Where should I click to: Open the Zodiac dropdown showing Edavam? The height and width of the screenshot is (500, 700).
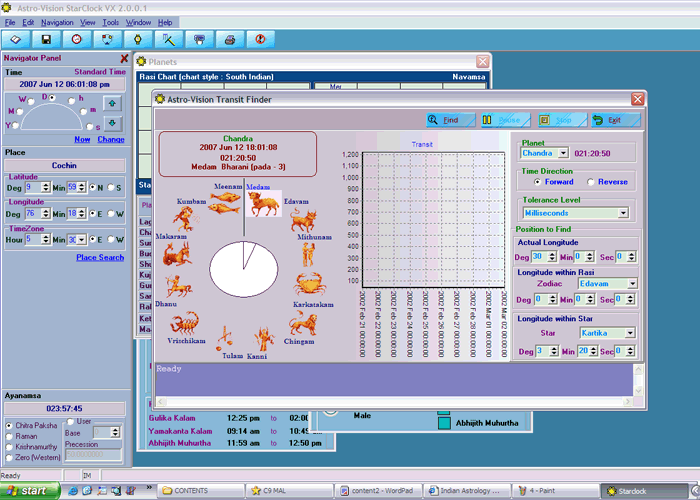[632, 283]
